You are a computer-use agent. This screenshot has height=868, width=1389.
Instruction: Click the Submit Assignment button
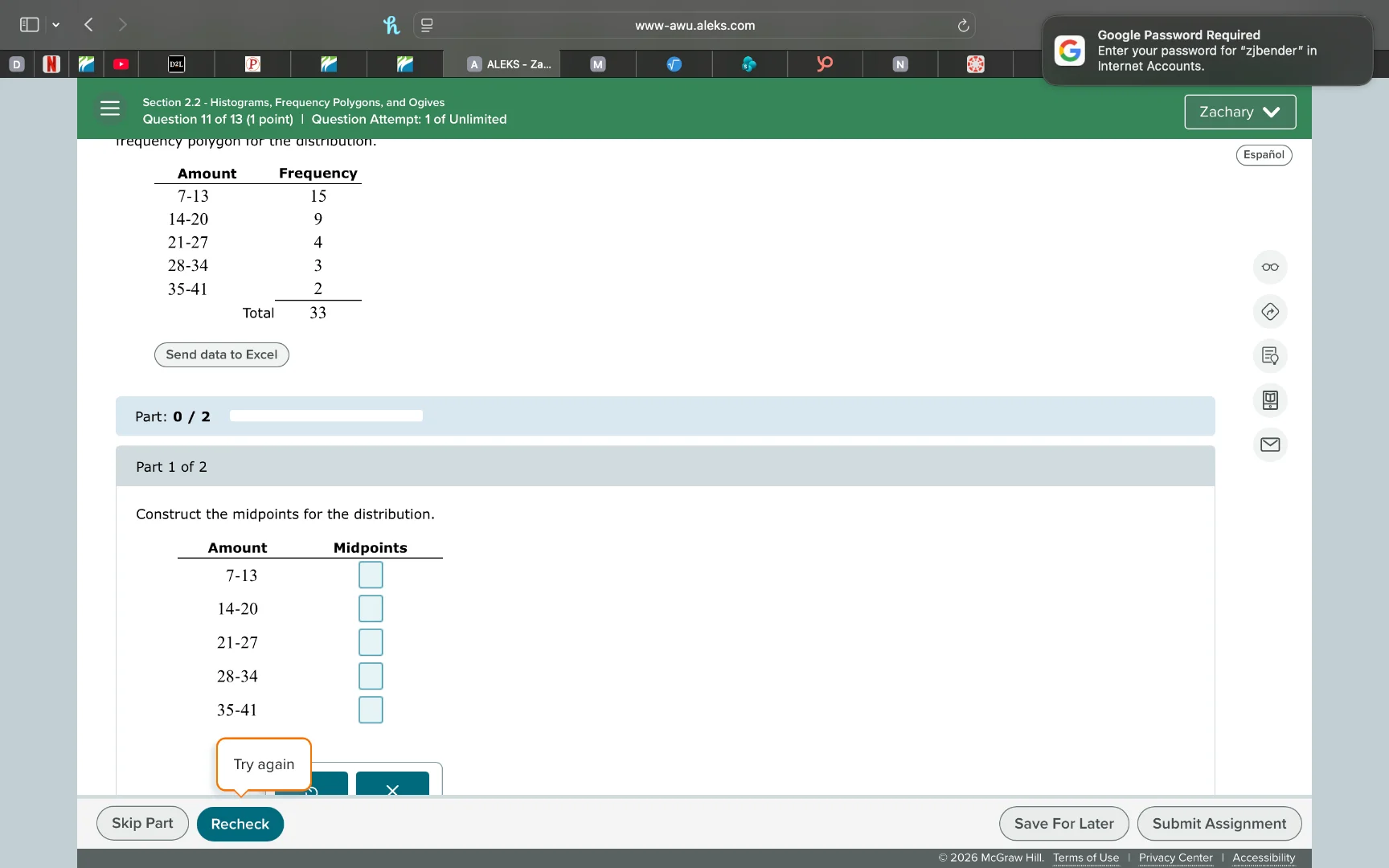click(1219, 823)
